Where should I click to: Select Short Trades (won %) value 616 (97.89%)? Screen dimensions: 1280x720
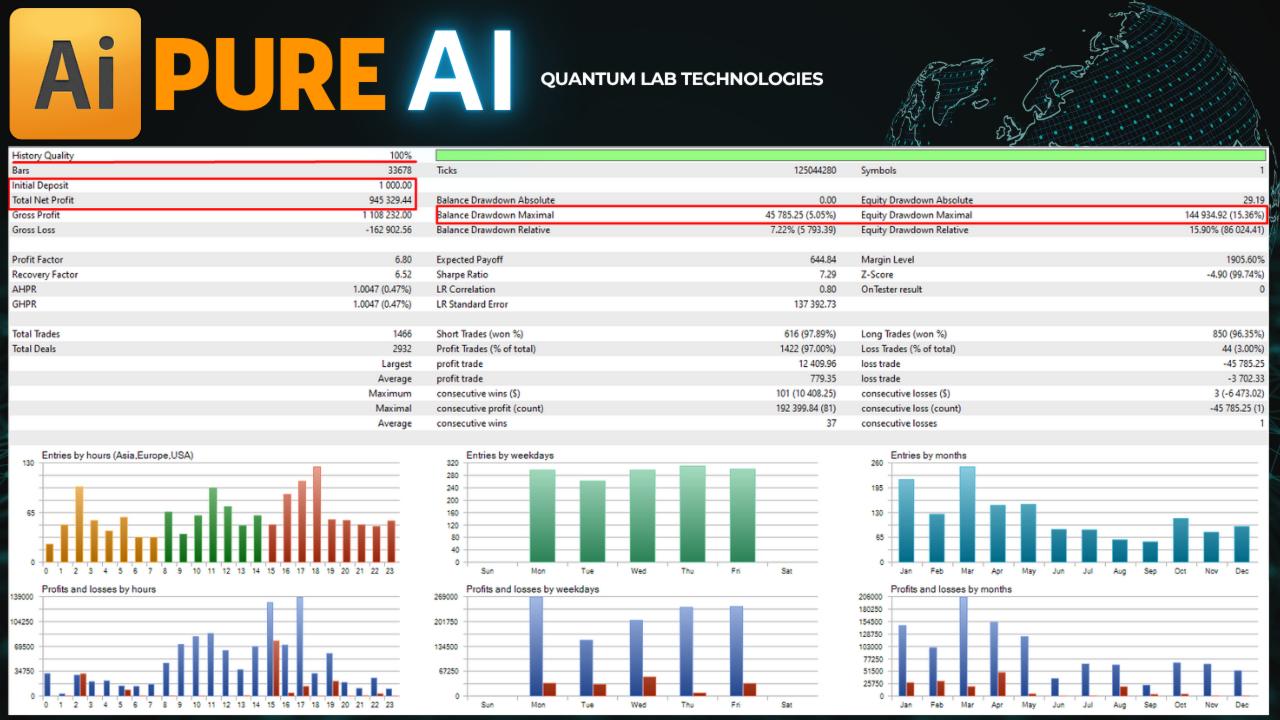tap(811, 334)
